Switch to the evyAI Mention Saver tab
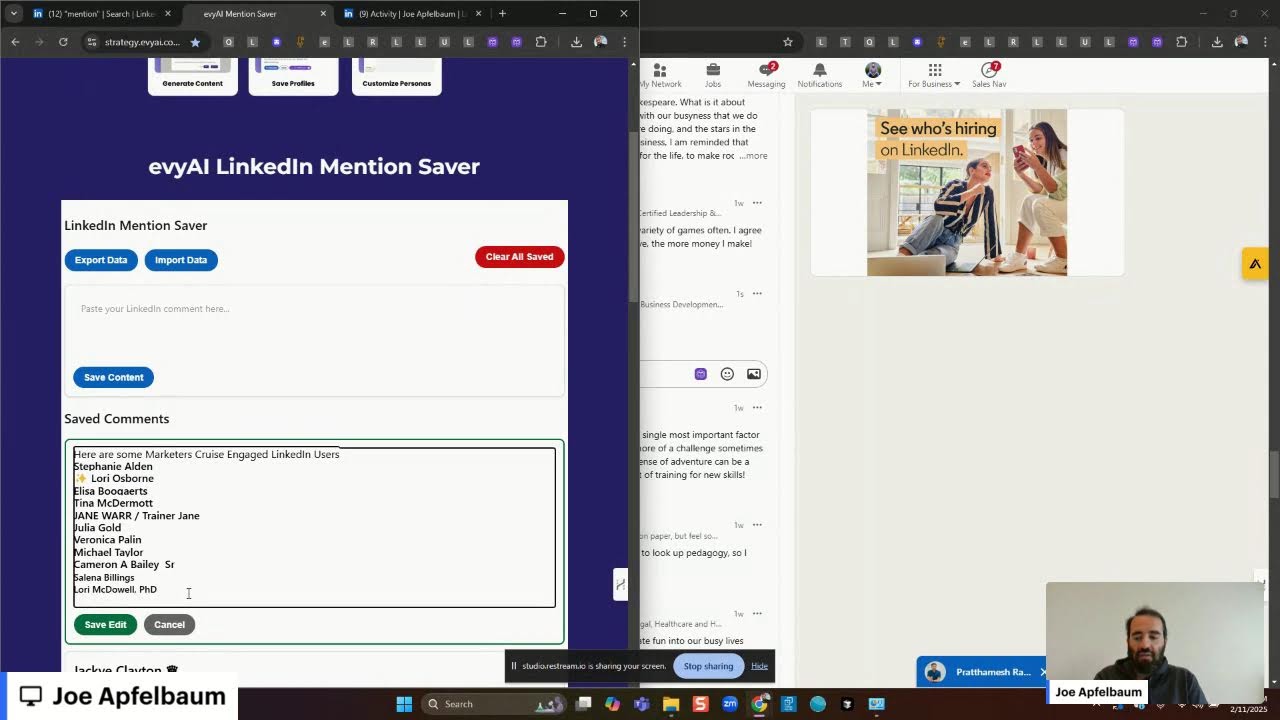The image size is (1280, 720). [x=257, y=14]
